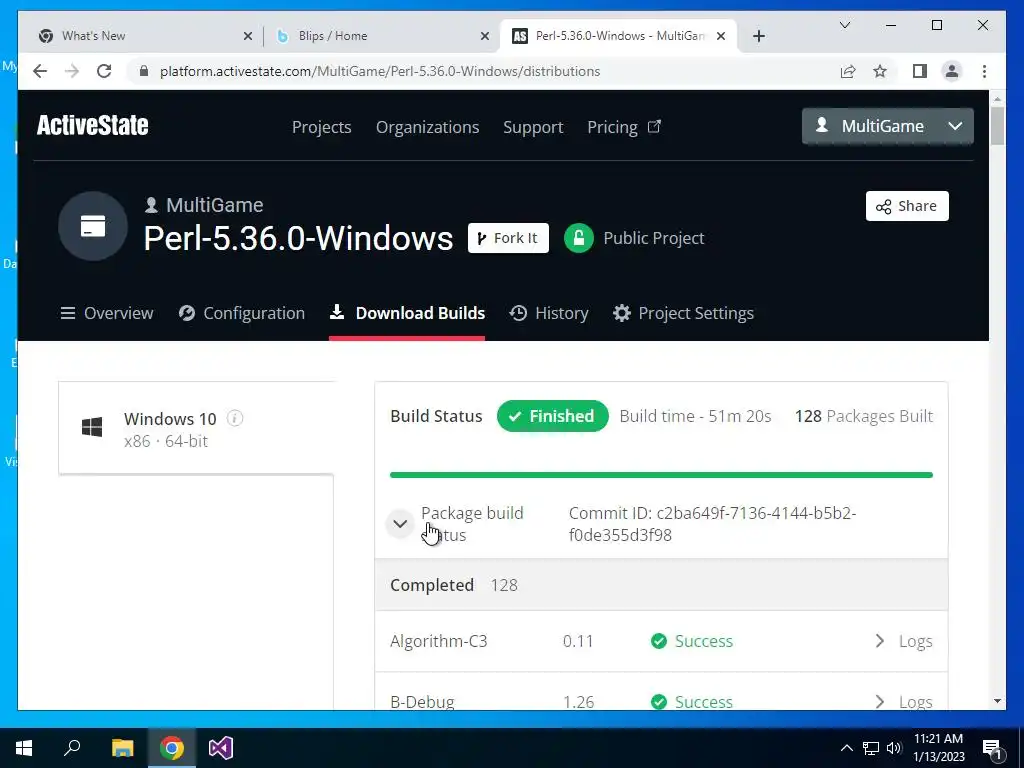The height and width of the screenshot is (768, 1024).
Task: Click the page vertical scrollbar thumb
Action: pyautogui.click(x=997, y=125)
